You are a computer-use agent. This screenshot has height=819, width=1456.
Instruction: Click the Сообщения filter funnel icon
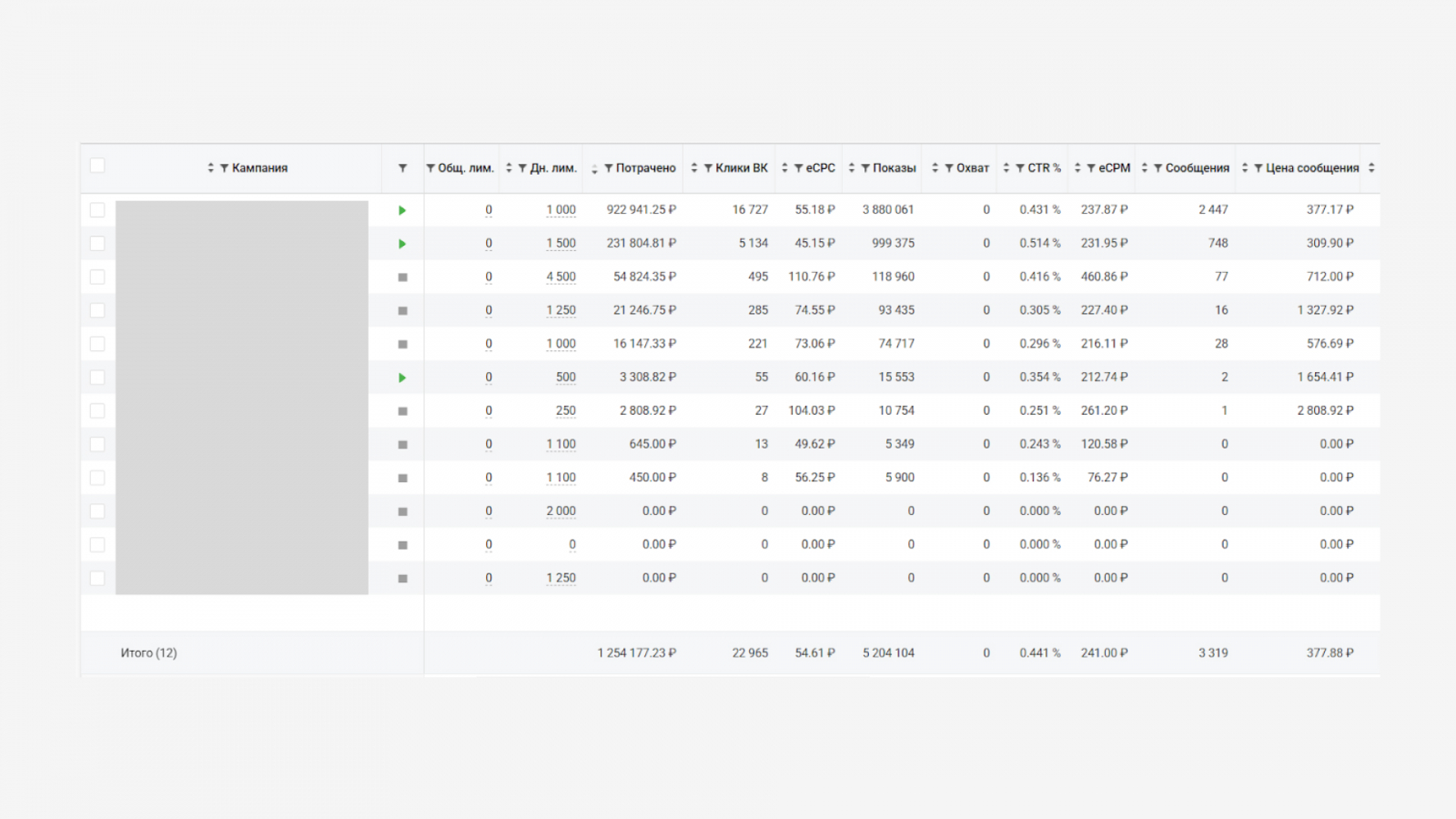pos(1158,168)
